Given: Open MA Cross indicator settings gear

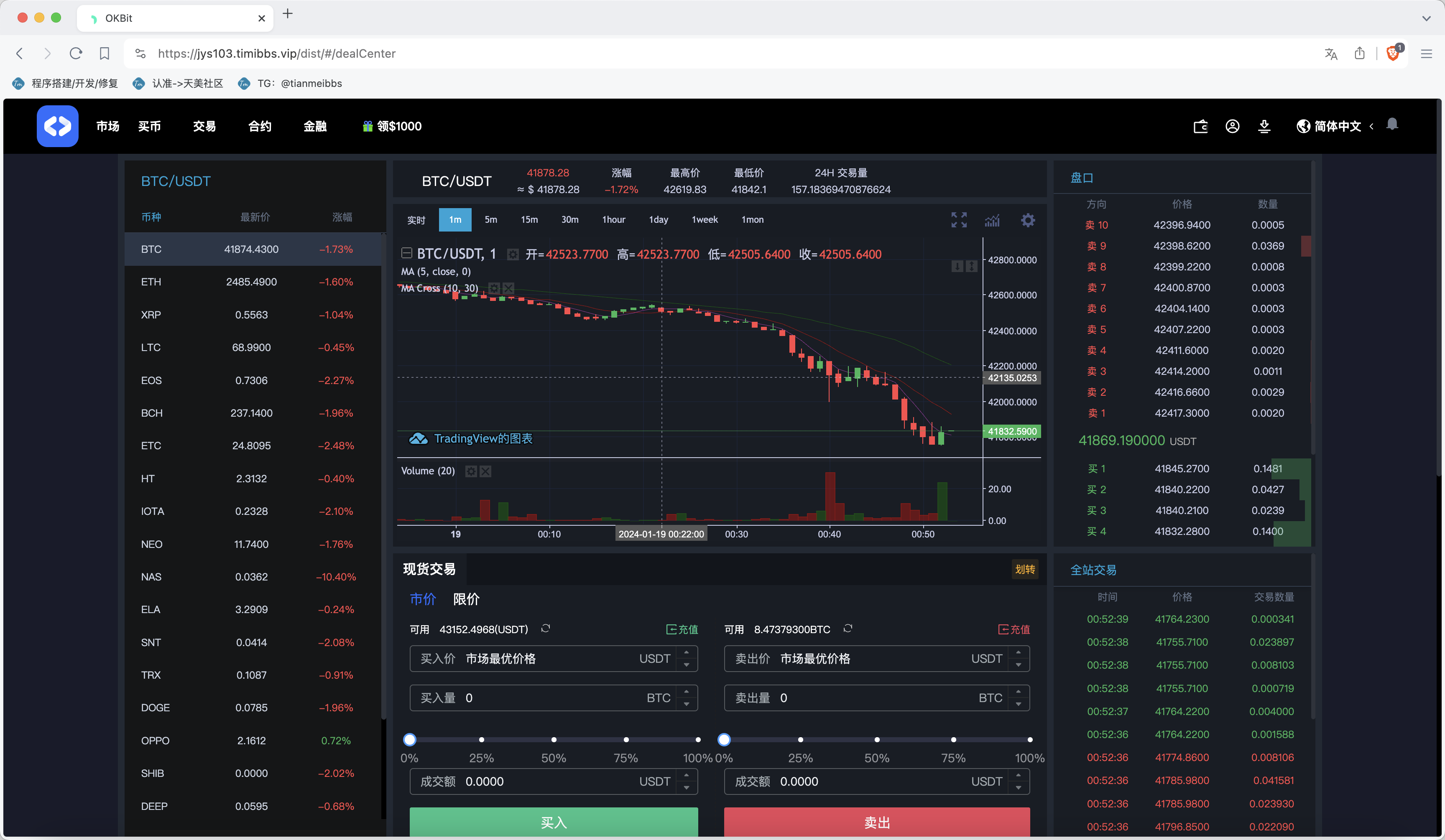Looking at the screenshot, I should pyautogui.click(x=494, y=288).
